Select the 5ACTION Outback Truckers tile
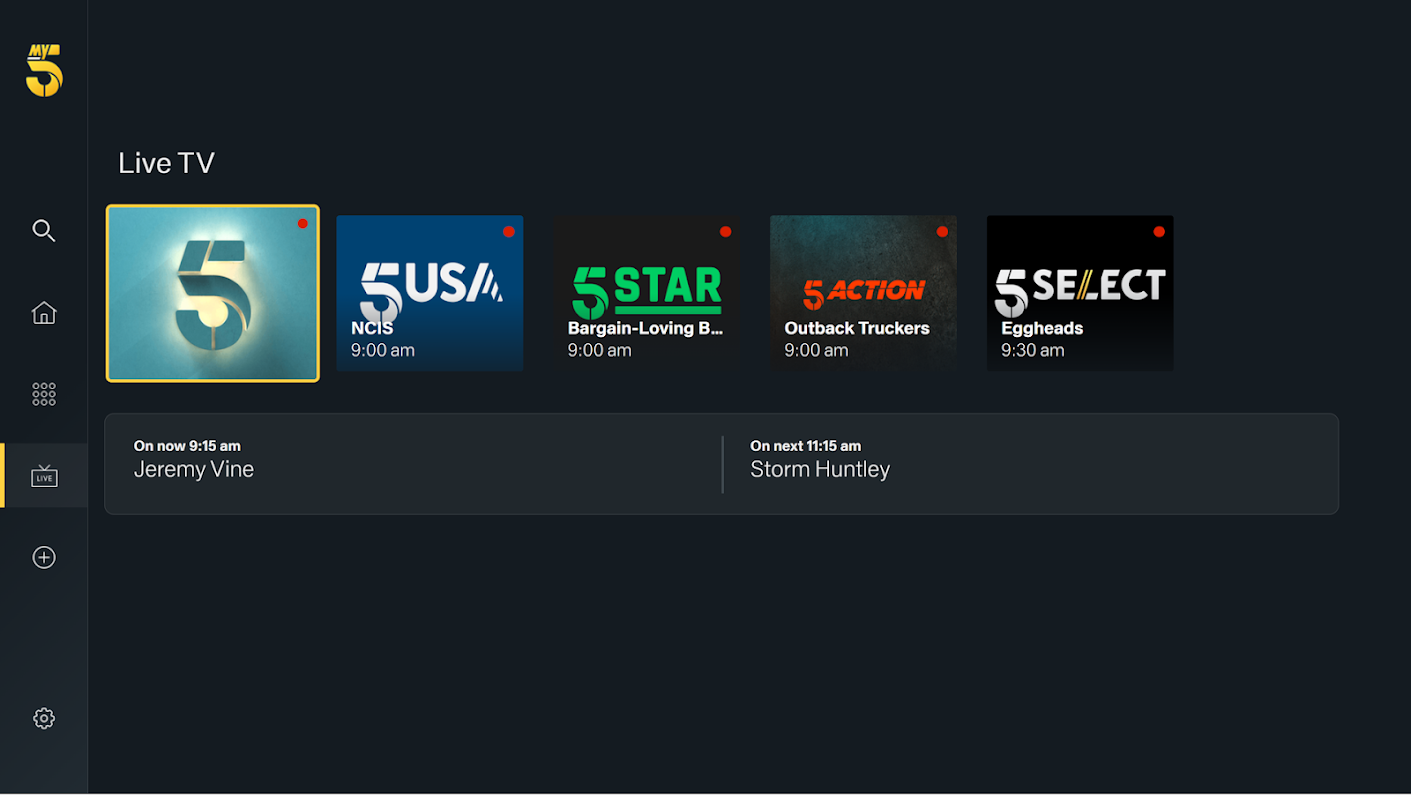The width and height of the screenshot is (1411, 800). (x=863, y=293)
